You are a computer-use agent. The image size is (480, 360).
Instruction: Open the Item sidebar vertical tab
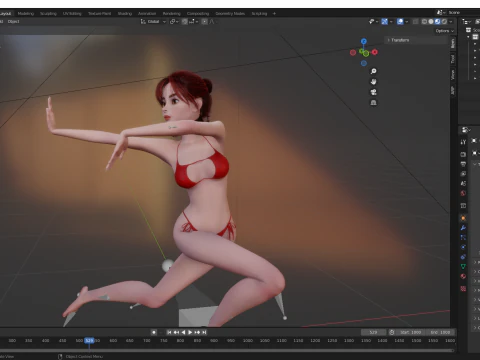(453, 44)
